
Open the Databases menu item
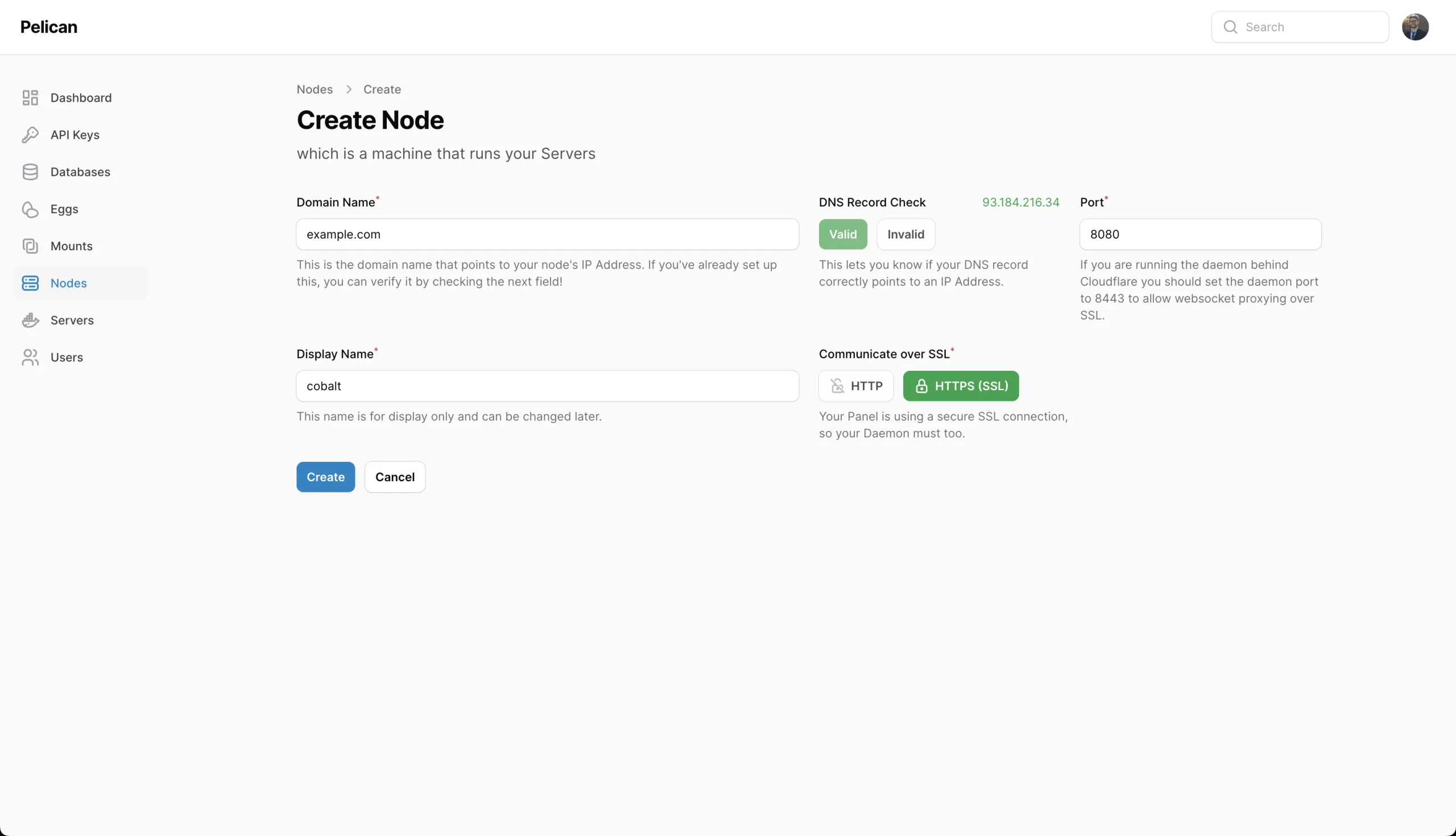[x=81, y=172]
